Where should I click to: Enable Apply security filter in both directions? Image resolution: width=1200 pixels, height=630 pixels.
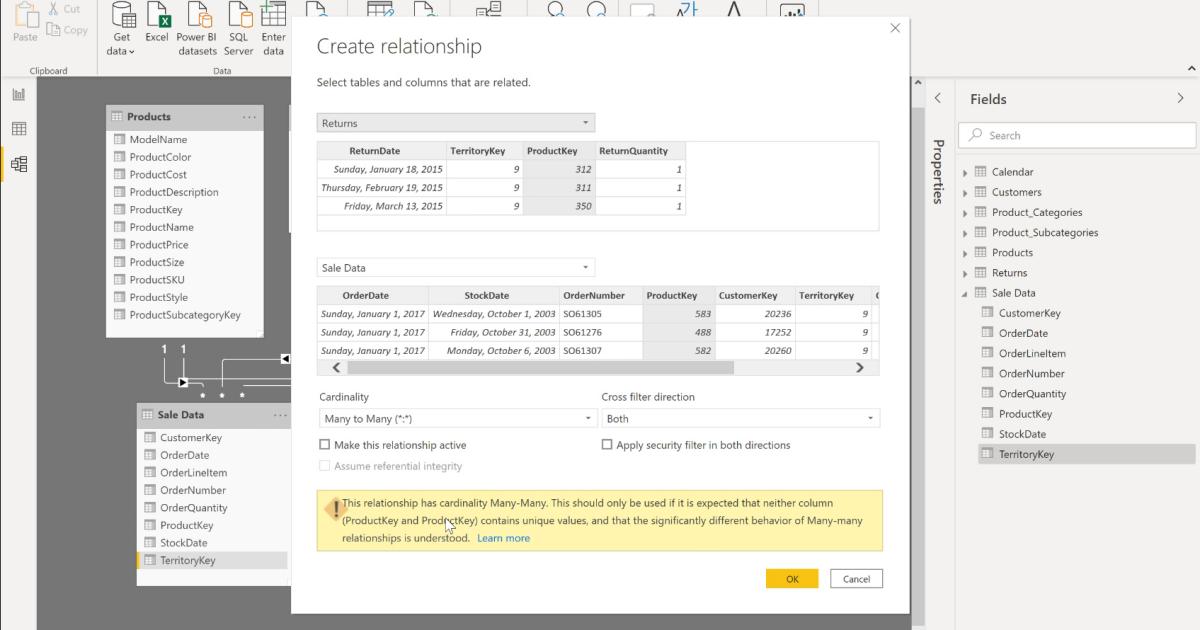[606, 445]
